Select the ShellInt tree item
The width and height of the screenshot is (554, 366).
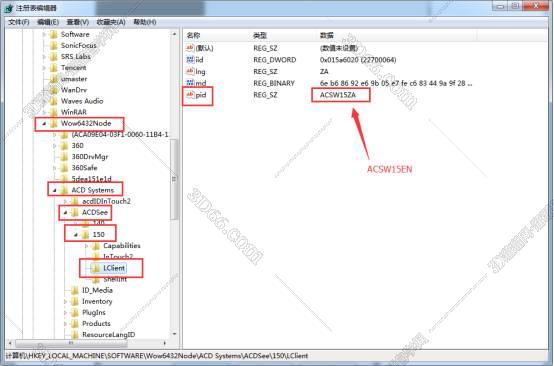click(114, 279)
